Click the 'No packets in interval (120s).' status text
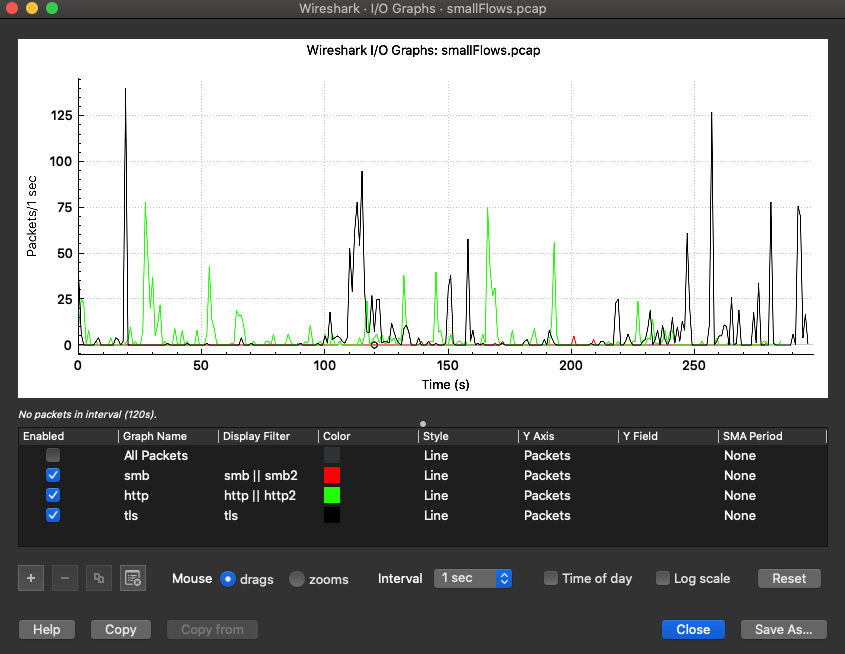Viewport: 845px width, 654px height. pyautogui.click(x=87, y=414)
